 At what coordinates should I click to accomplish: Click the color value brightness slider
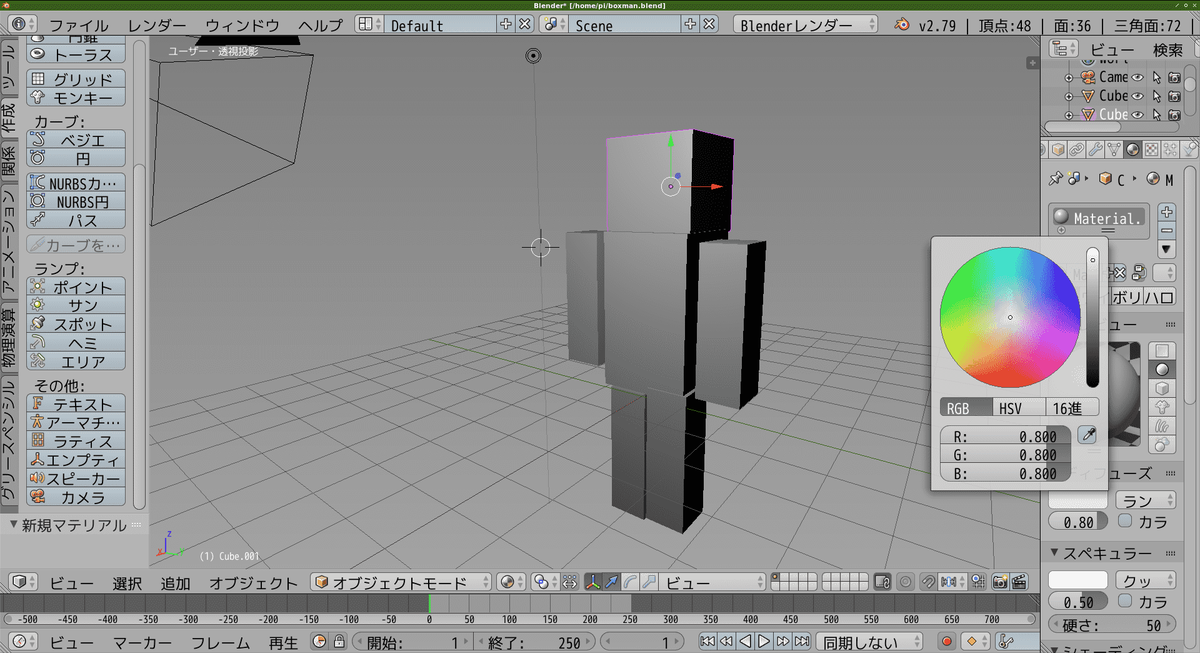[x=1093, y=317]
